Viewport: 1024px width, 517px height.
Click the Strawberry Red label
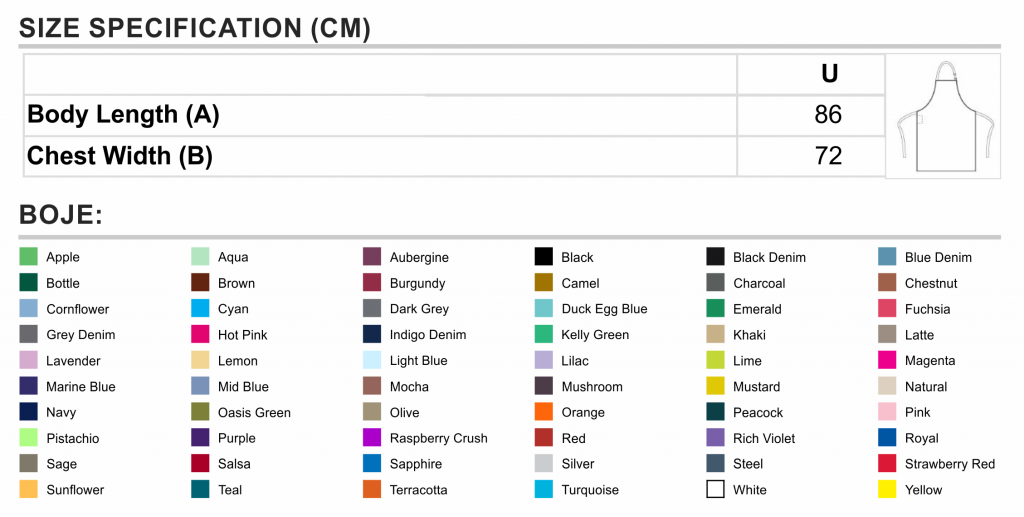pyautogui.click(x=950, y=464)
